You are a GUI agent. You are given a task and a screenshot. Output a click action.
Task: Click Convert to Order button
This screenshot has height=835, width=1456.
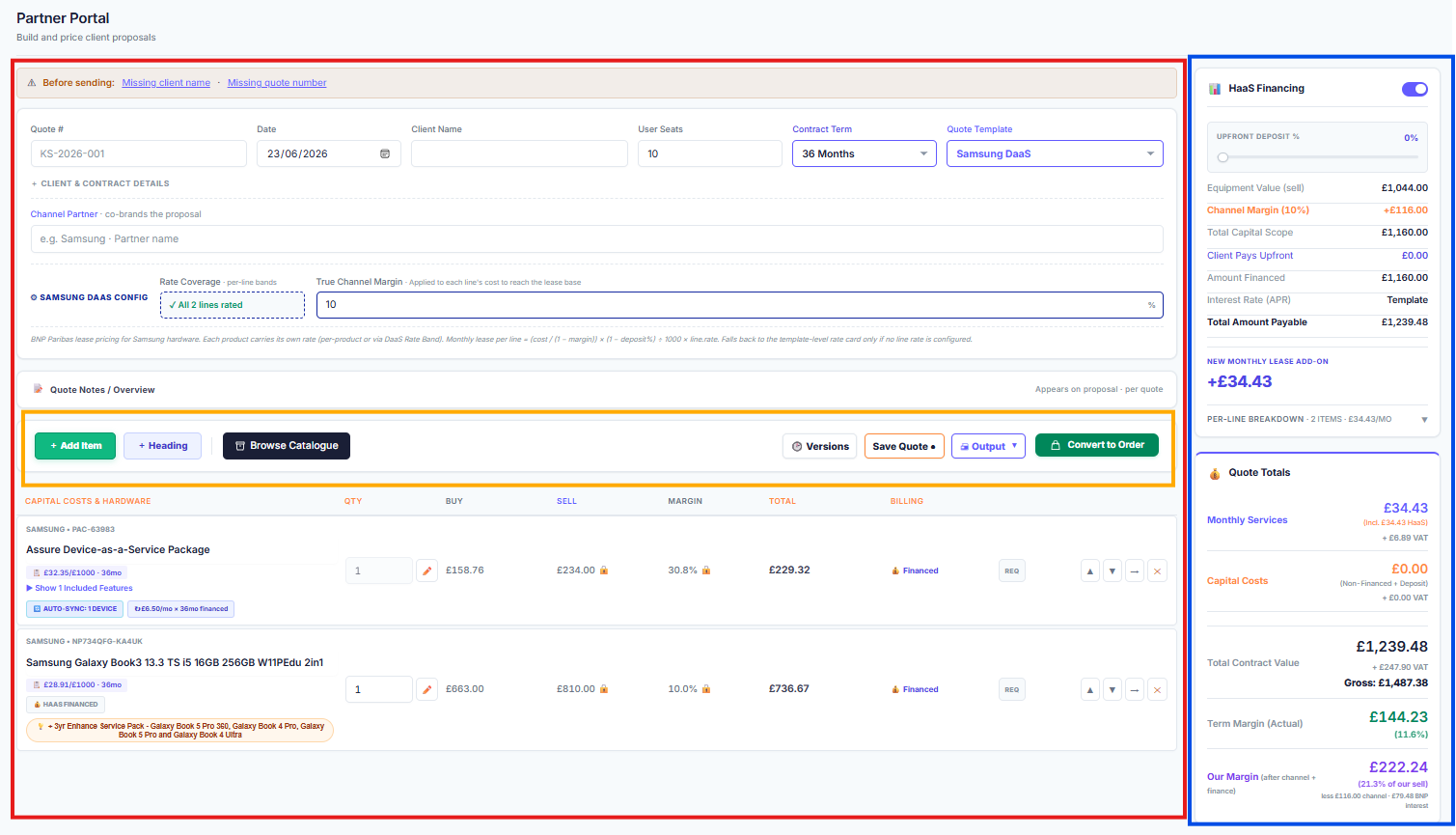click(x=1097, y=445)
